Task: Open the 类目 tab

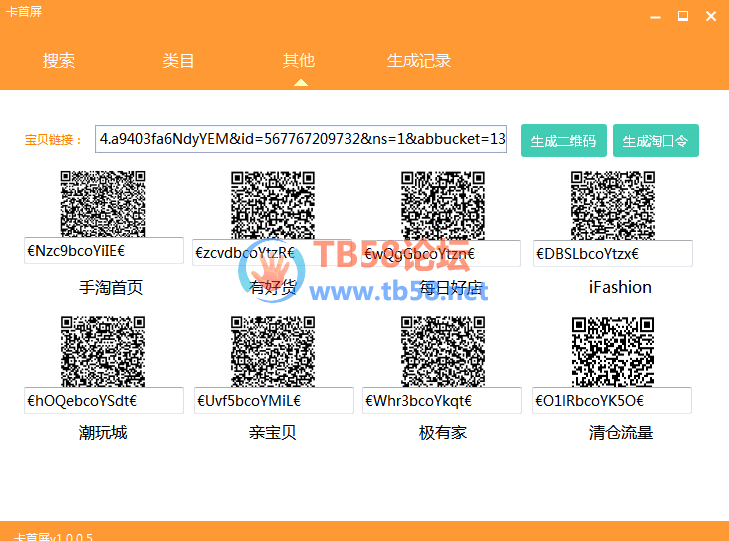Action: [x=178, y=61]
